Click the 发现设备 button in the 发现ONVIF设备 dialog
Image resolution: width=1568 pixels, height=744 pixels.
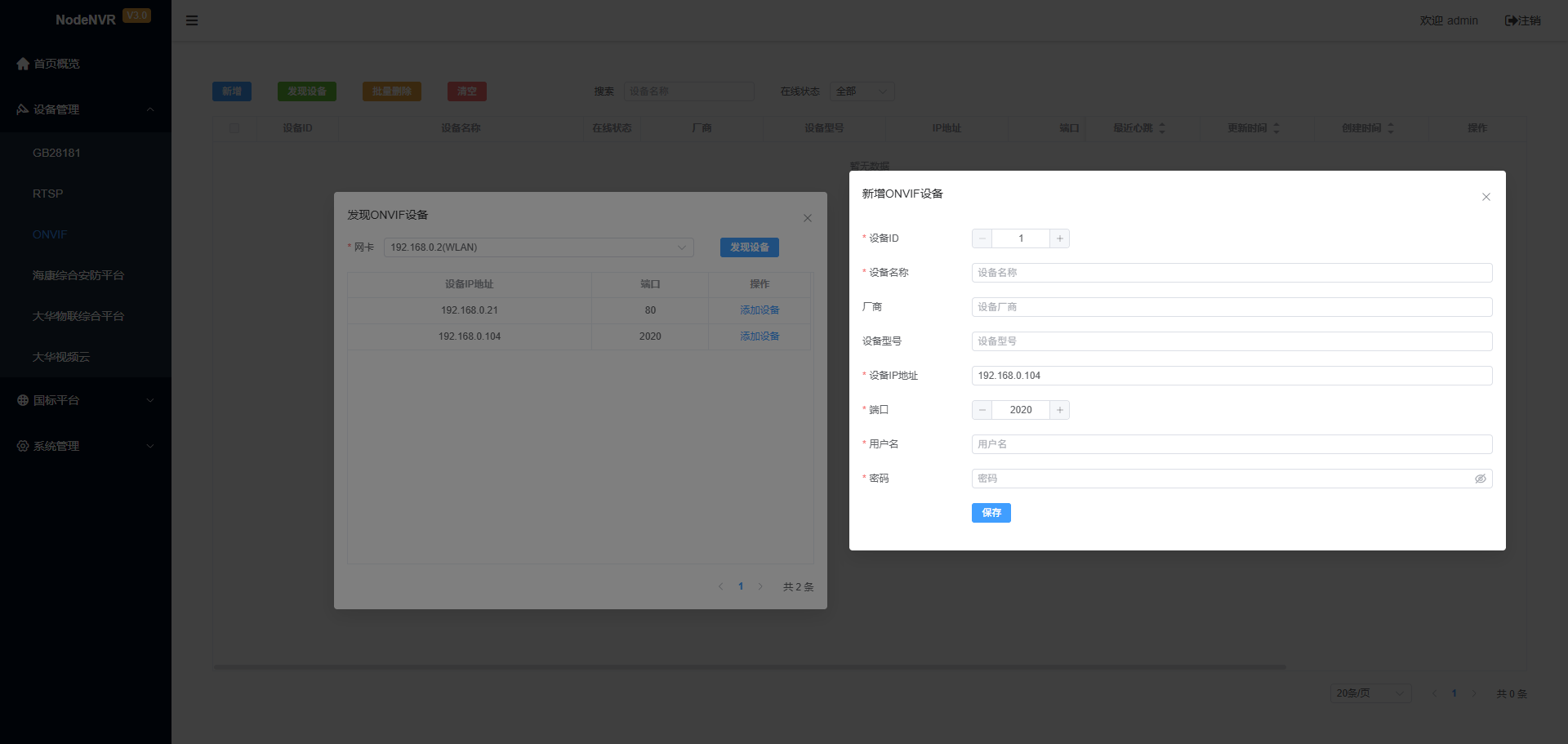click(750, 247)
